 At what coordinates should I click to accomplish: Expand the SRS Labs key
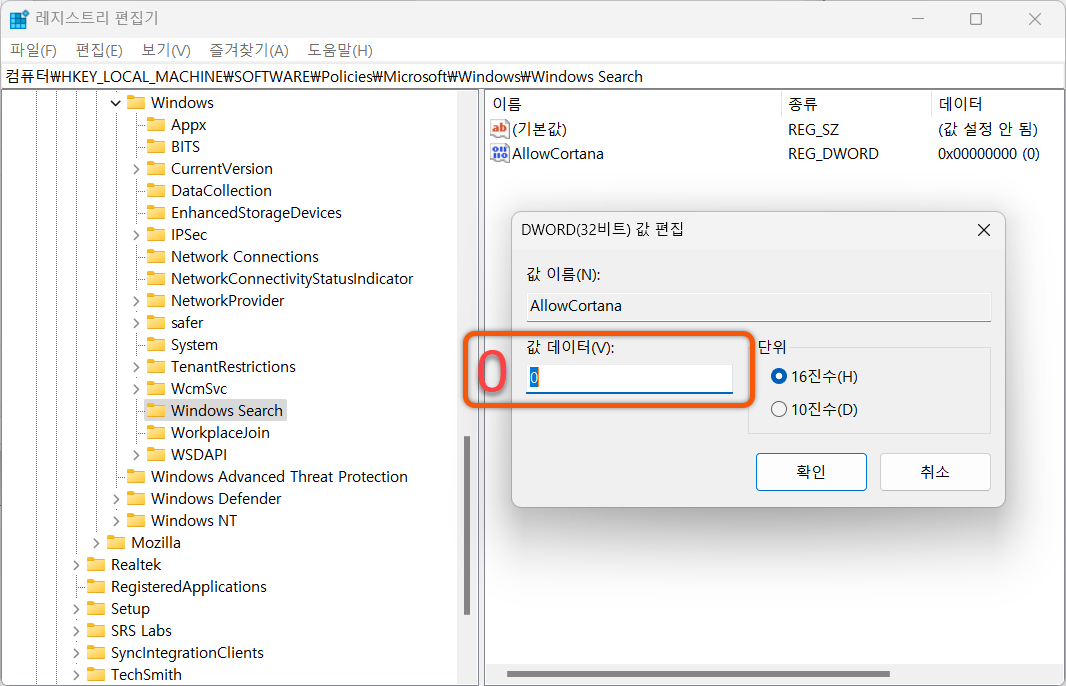pos(76,631)
